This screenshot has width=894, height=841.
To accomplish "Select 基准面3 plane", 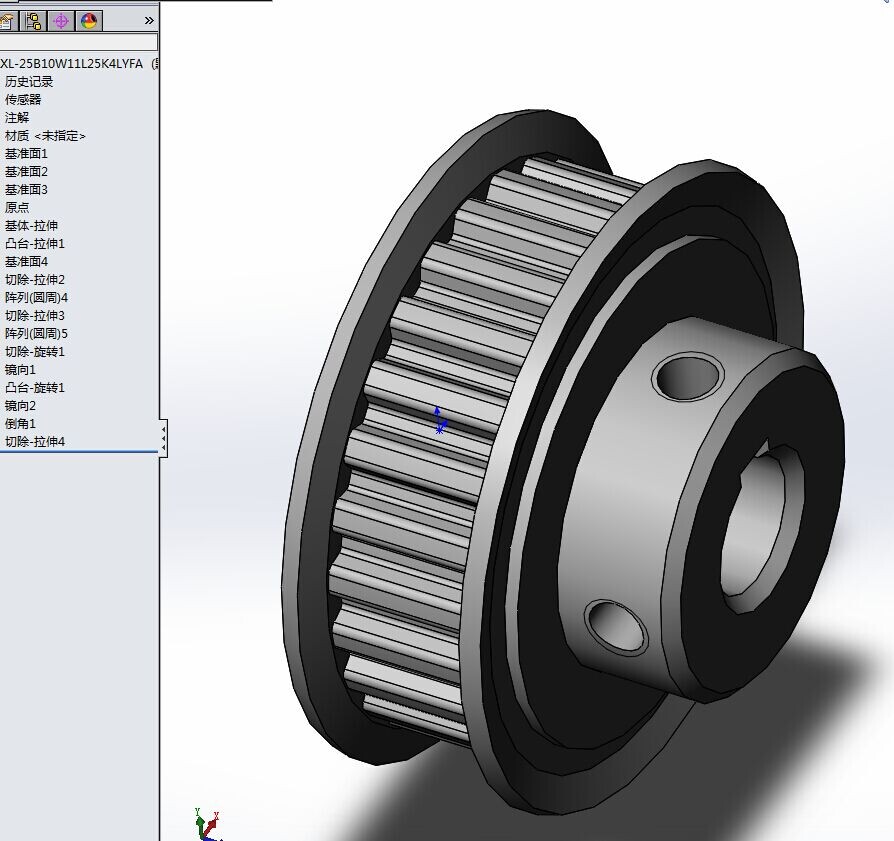I will click(26, 190).
